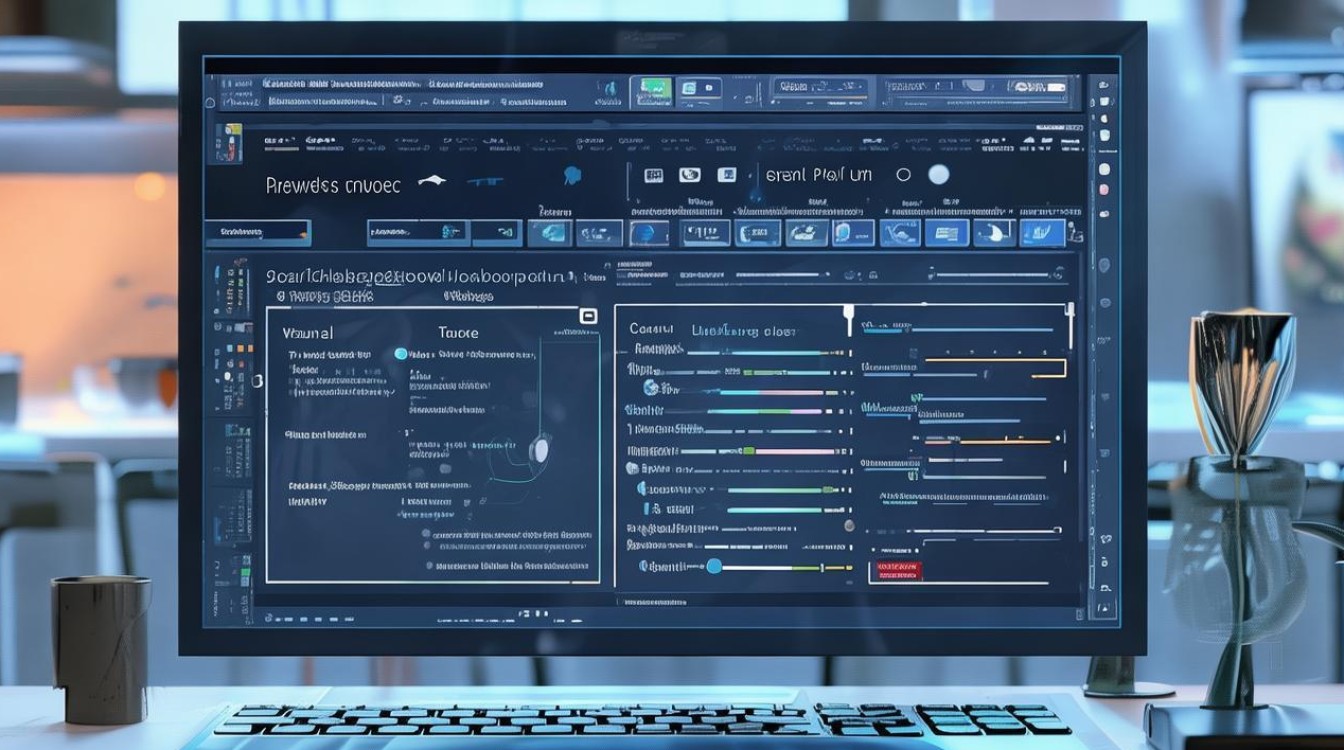Click the curved arrow icon after Prewdss cnuoec
1344x750 pixels.
(x=431, y=181)
